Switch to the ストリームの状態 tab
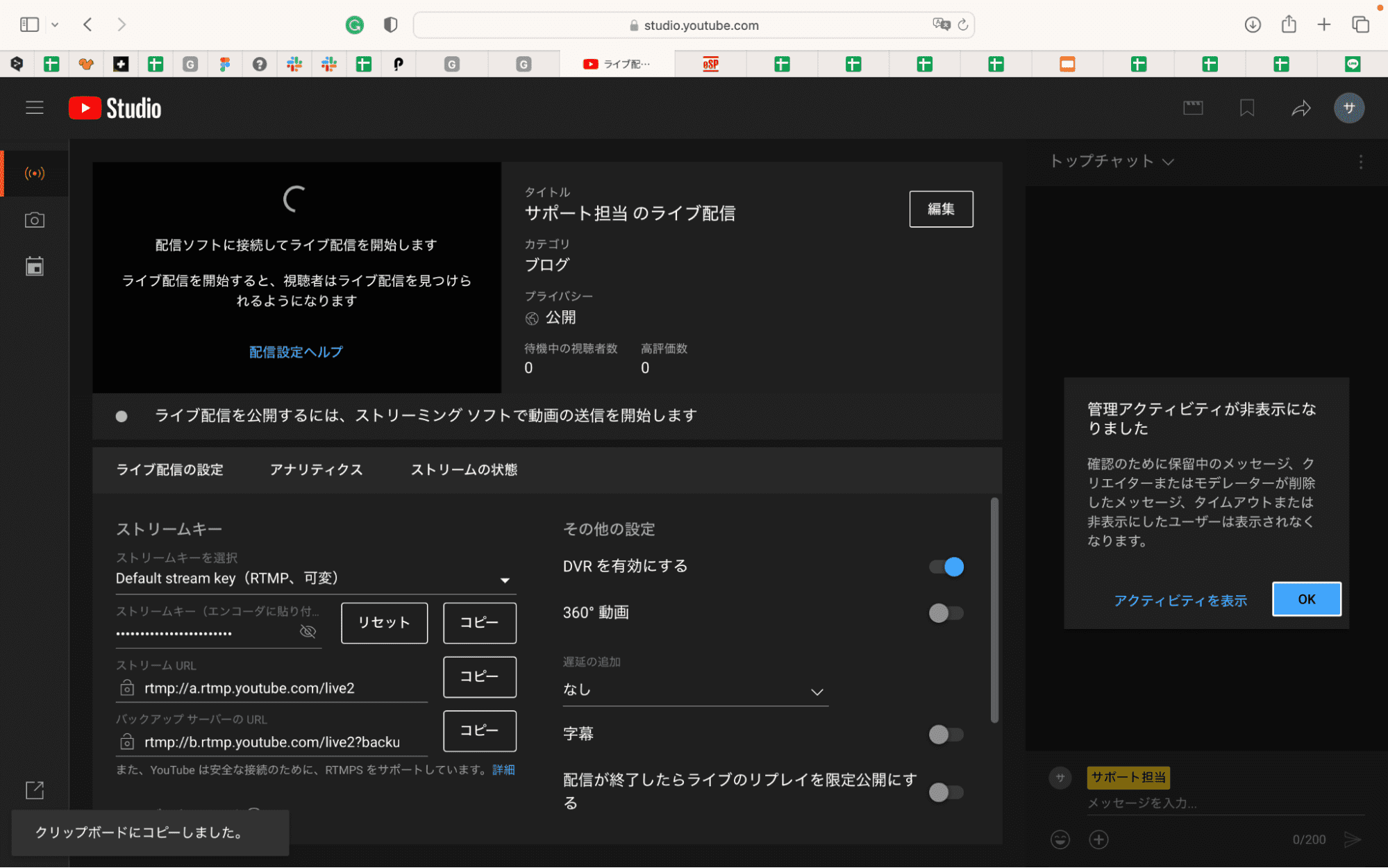This screenshot has width=1388, height=868. (464, 469)
